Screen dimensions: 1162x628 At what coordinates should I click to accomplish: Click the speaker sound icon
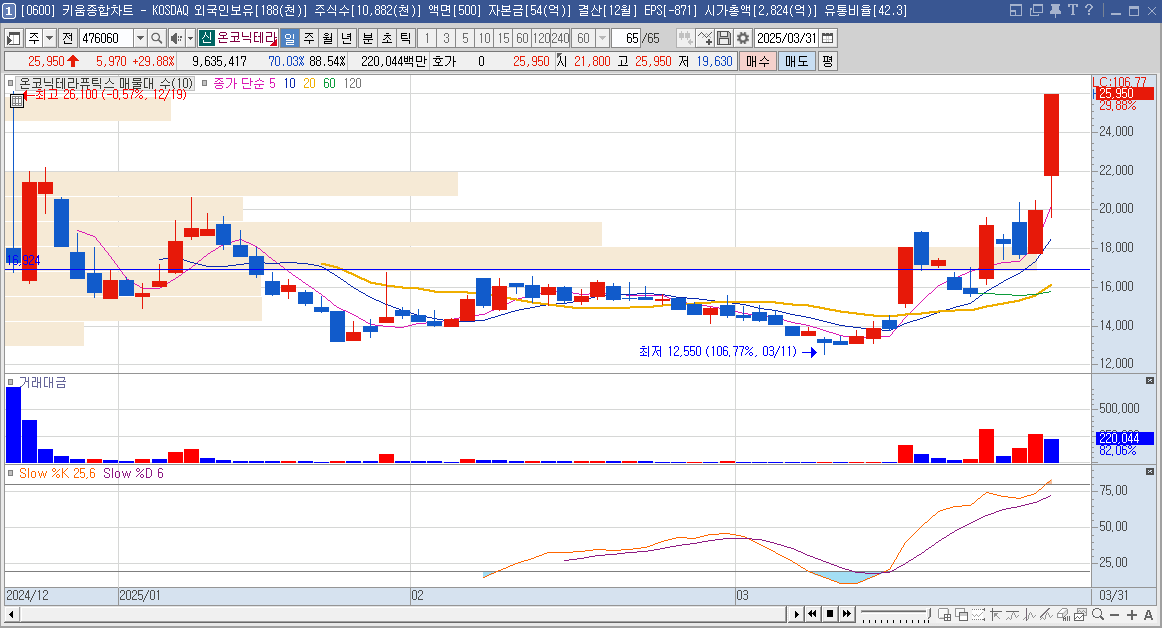point(176,38)
